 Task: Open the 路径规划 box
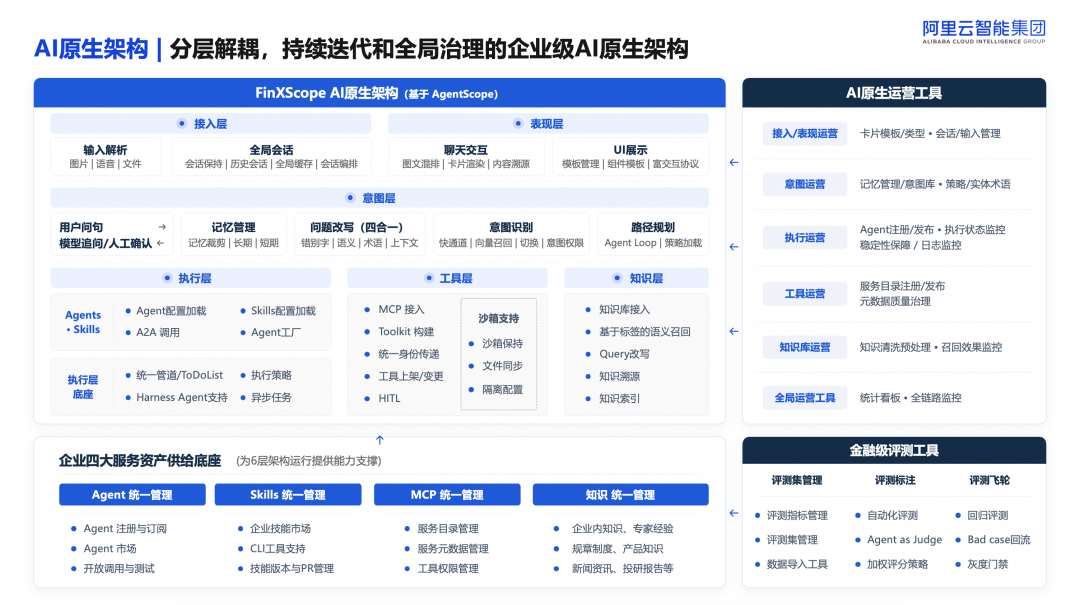[653, 234]
